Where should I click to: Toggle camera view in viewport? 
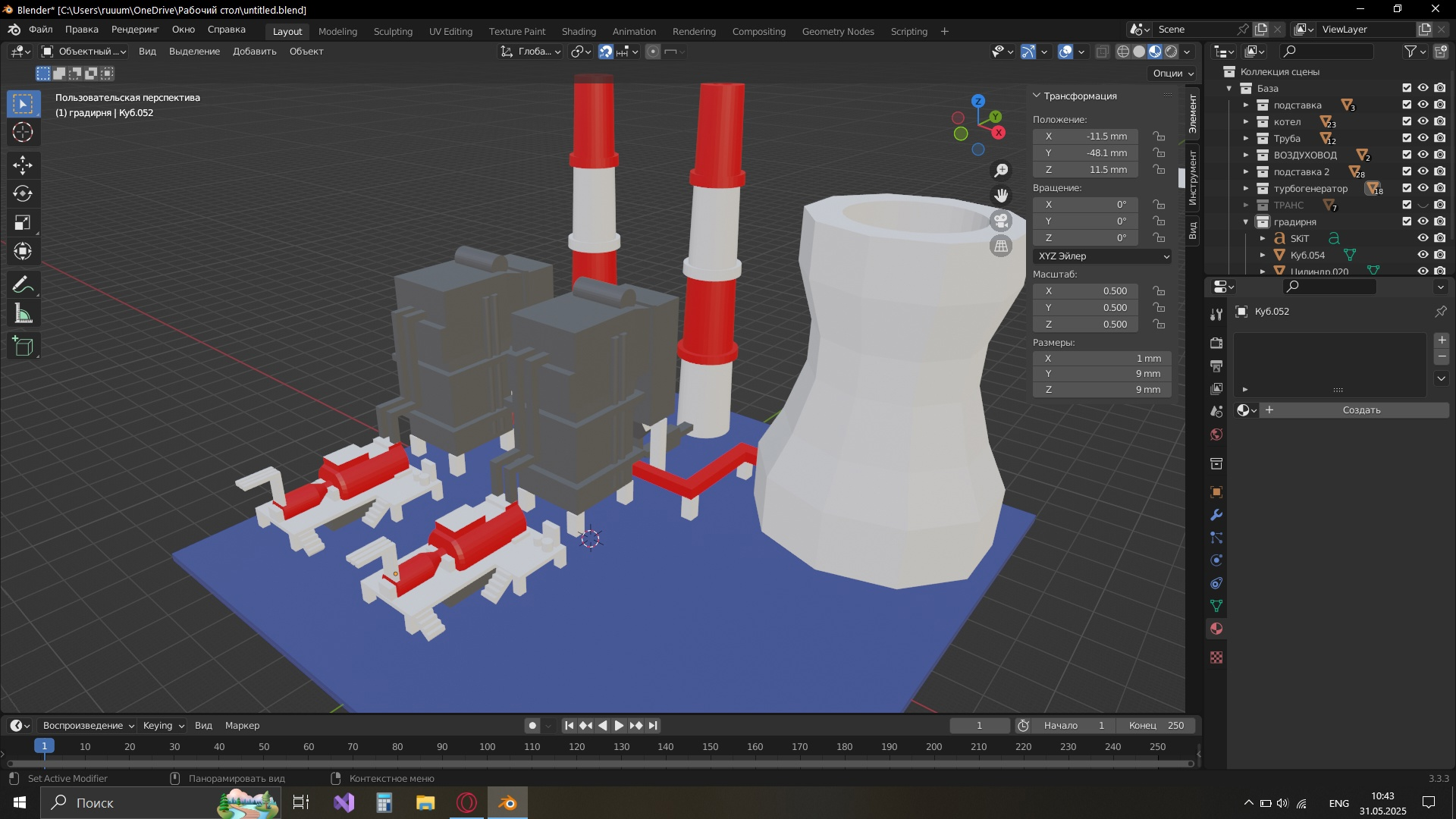(x=1001, y=221)
